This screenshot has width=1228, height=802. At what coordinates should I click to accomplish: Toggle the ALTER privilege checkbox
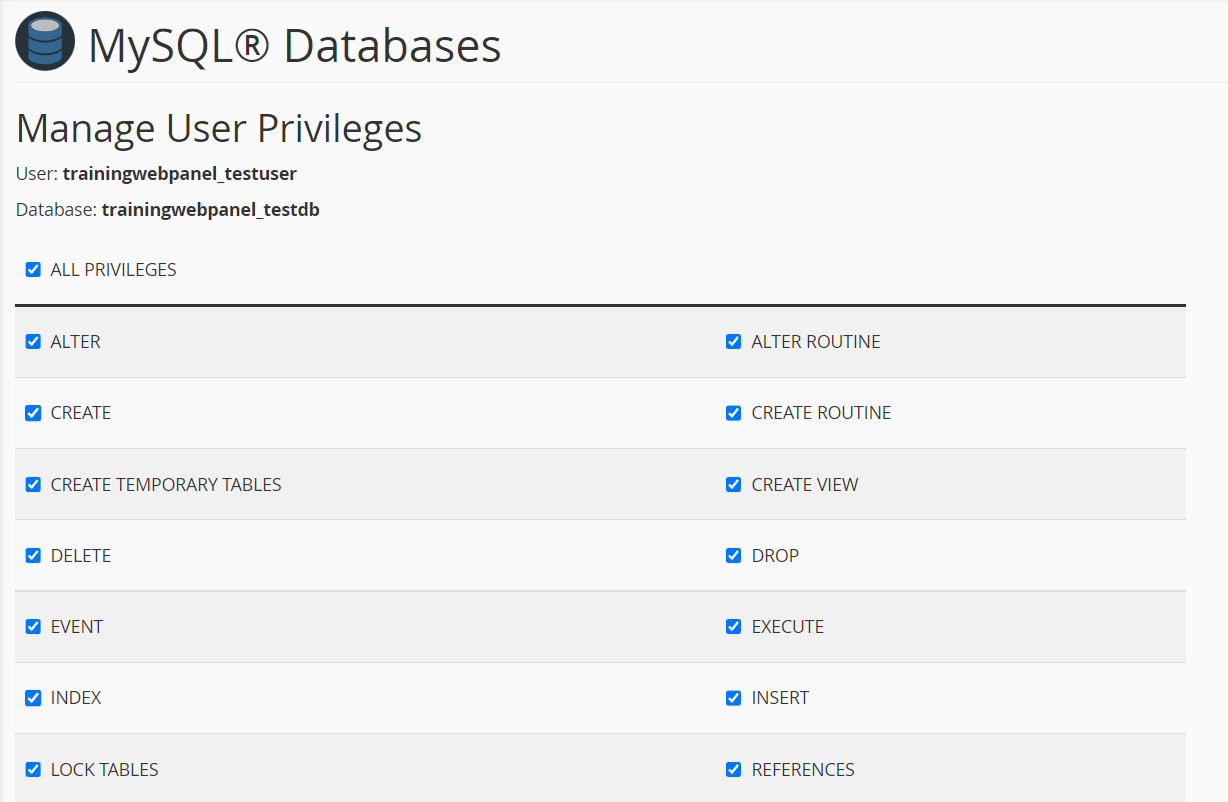pos(33,342)
